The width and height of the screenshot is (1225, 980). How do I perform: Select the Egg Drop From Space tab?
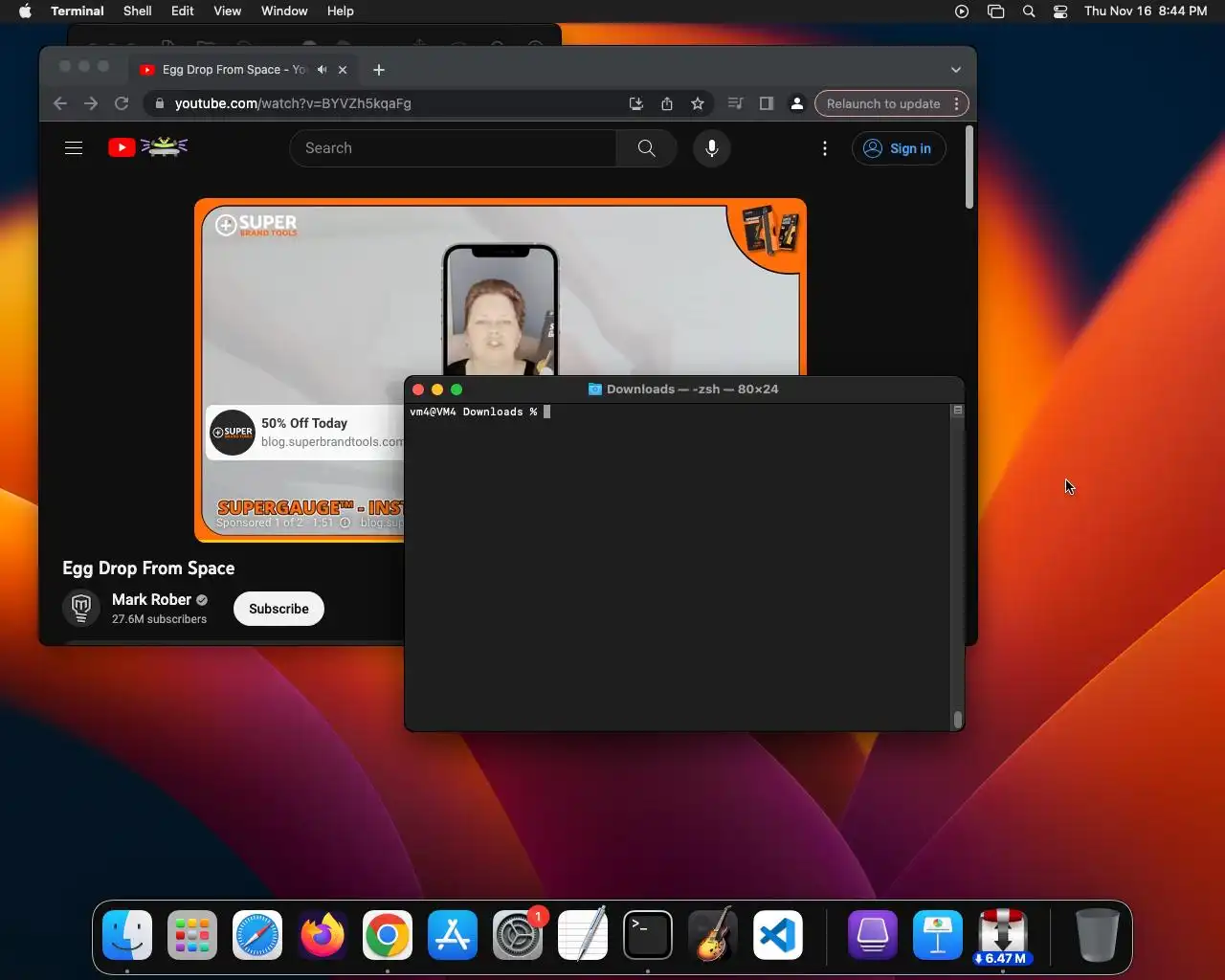click(x=234, y=70)
